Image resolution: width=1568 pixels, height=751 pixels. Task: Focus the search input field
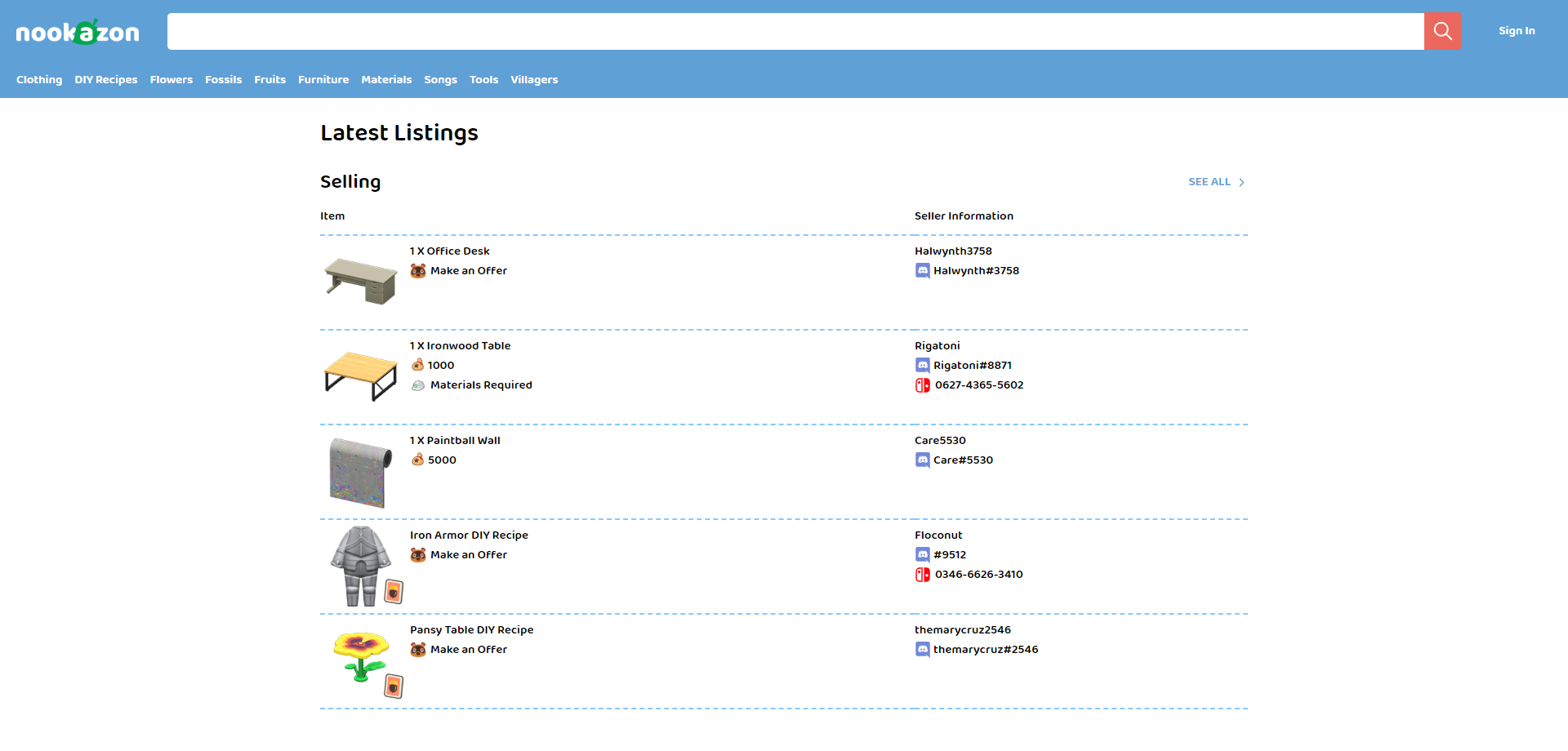tap(795, 31)
